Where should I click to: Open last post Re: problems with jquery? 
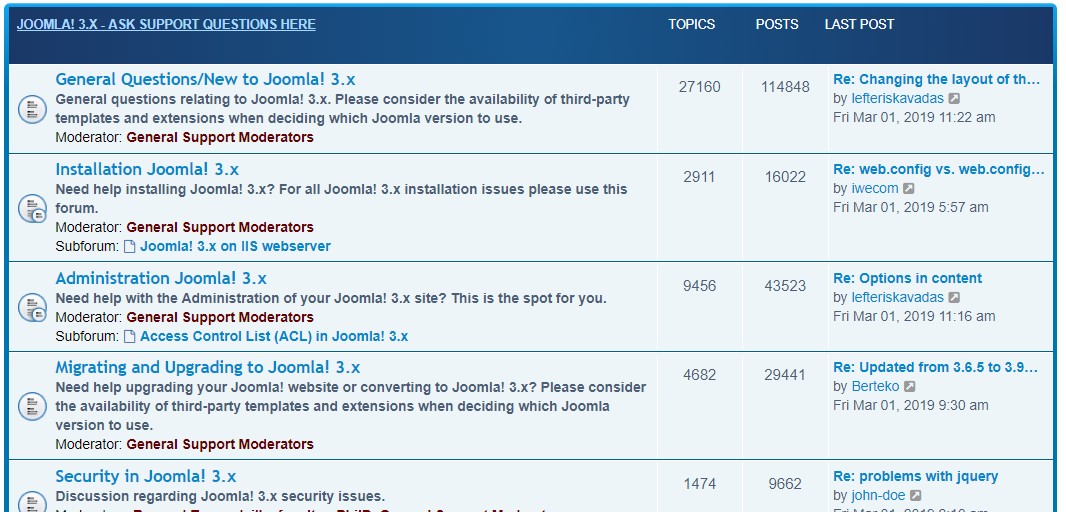916,476
